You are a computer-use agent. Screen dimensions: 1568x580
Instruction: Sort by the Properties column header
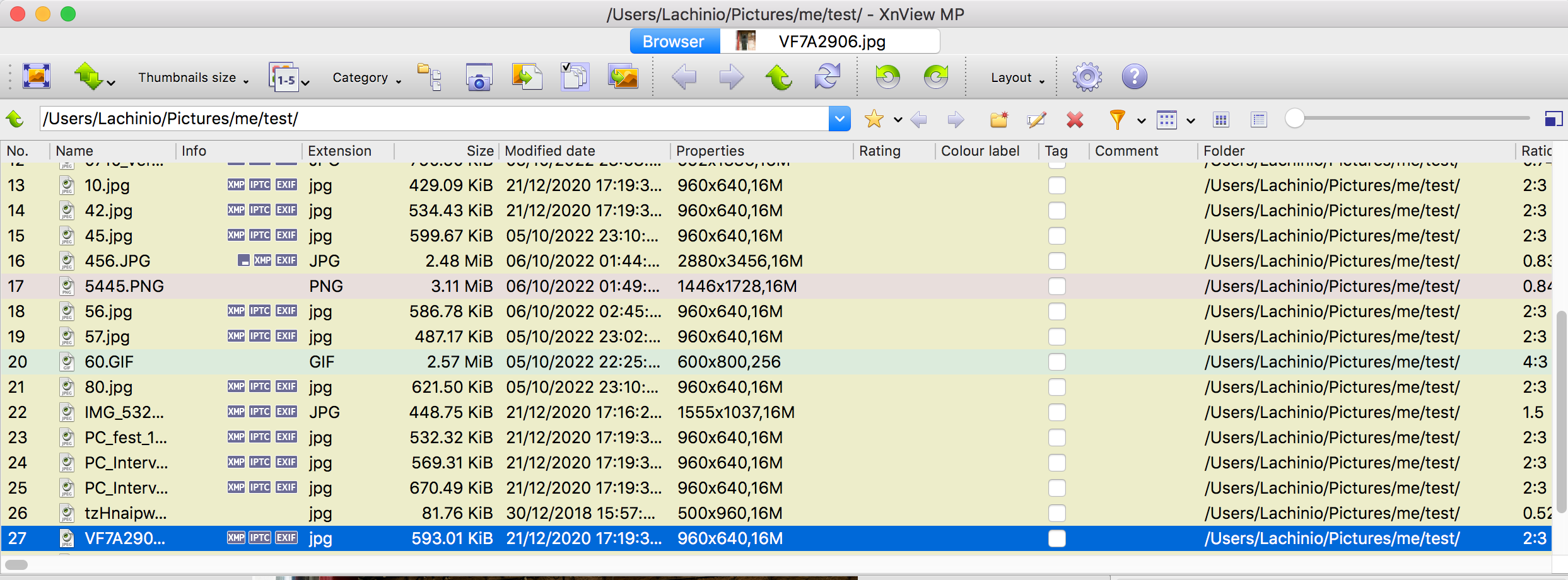click(x=762, y=151)
